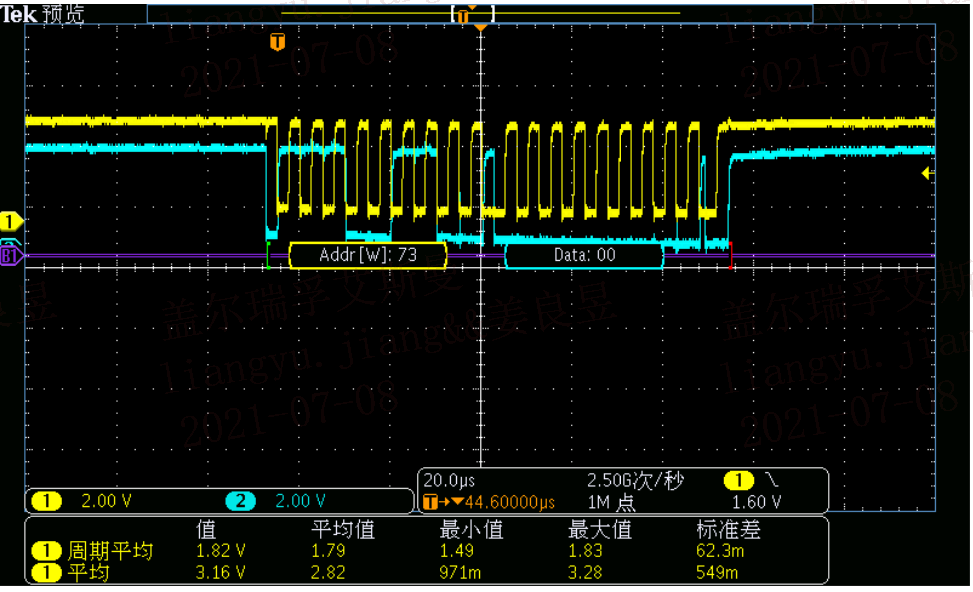Click the 62.3m standard deviation value
973x592 pixels.
720,550
